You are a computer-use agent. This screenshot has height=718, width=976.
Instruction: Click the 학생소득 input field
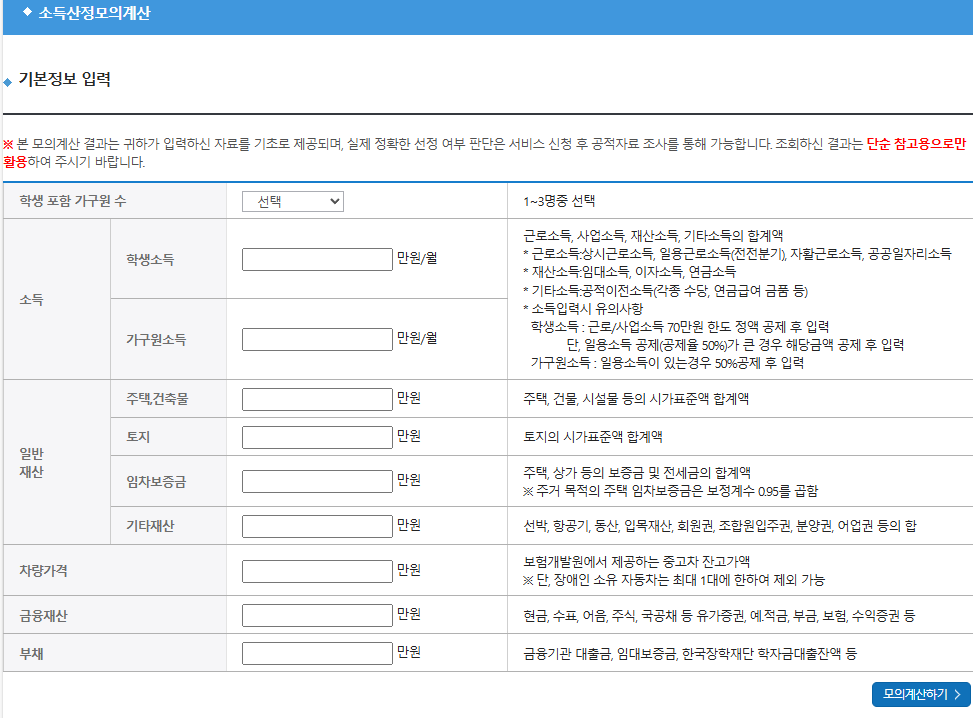pos(316,258)
